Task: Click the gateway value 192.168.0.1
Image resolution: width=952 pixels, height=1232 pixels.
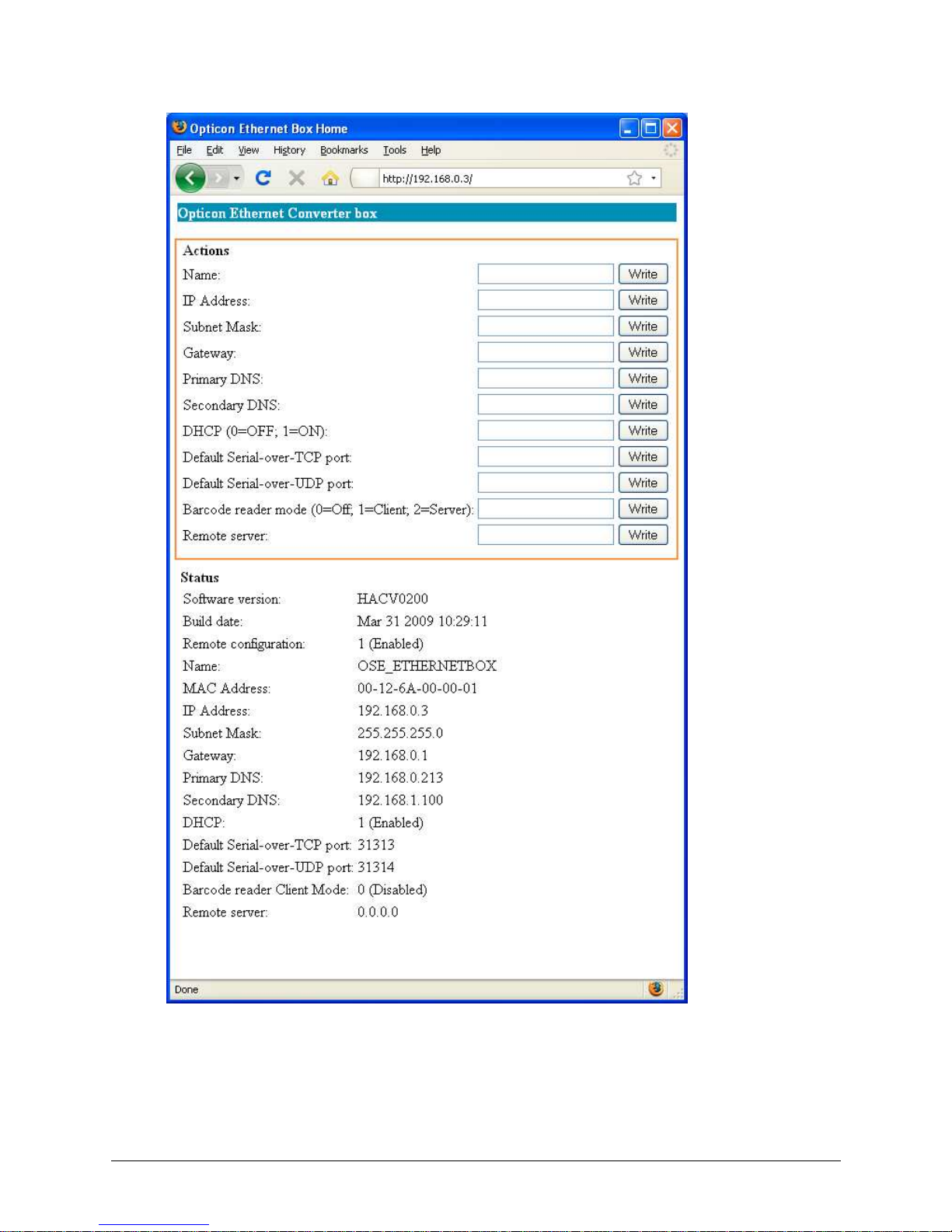Action: [x=392, y=756]
